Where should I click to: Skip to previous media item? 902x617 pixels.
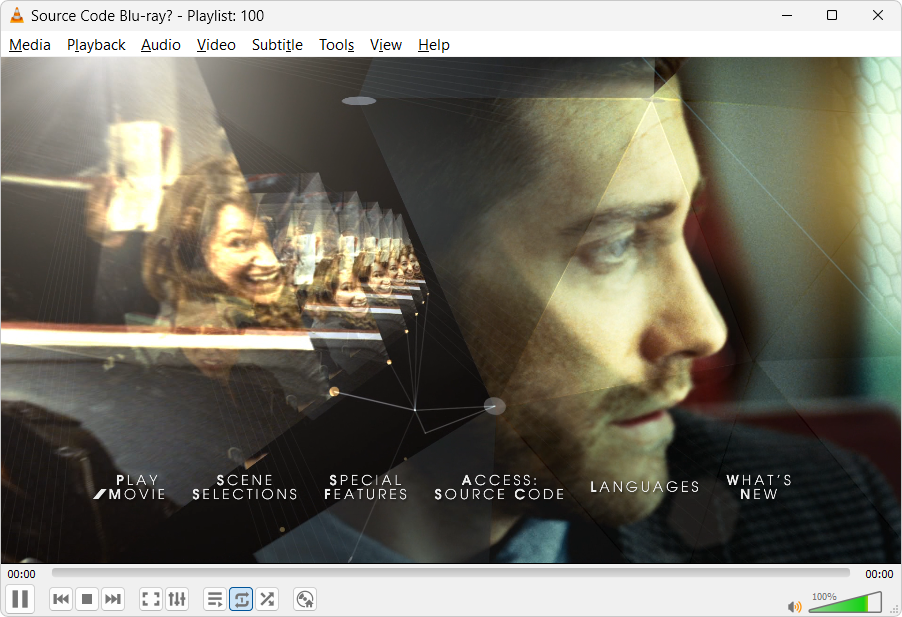pos(61,599)
